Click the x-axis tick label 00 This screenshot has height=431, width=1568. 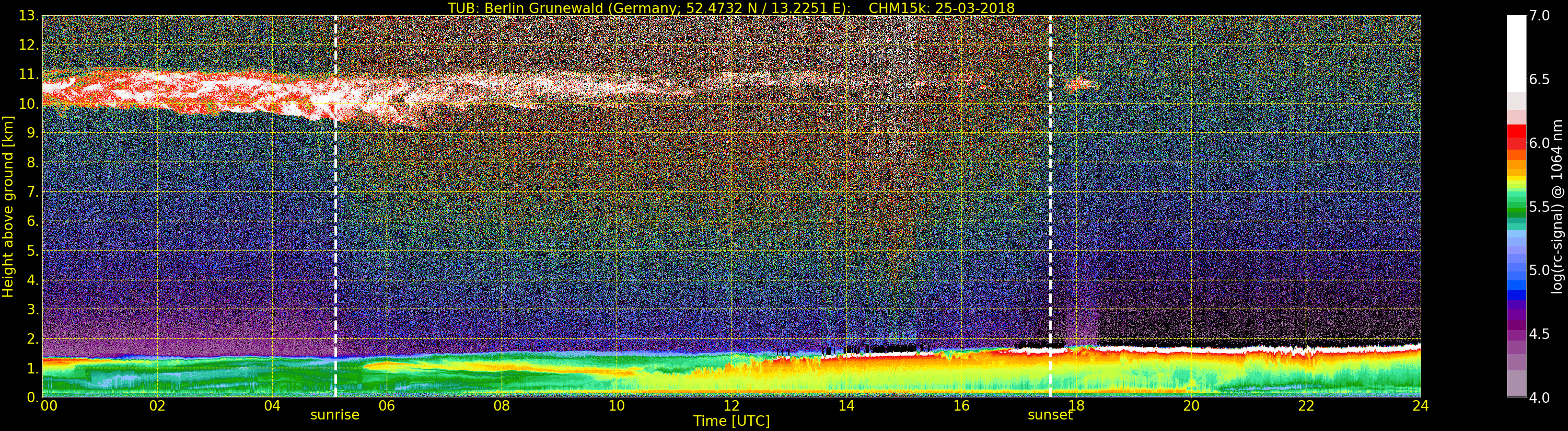(49, 406)
